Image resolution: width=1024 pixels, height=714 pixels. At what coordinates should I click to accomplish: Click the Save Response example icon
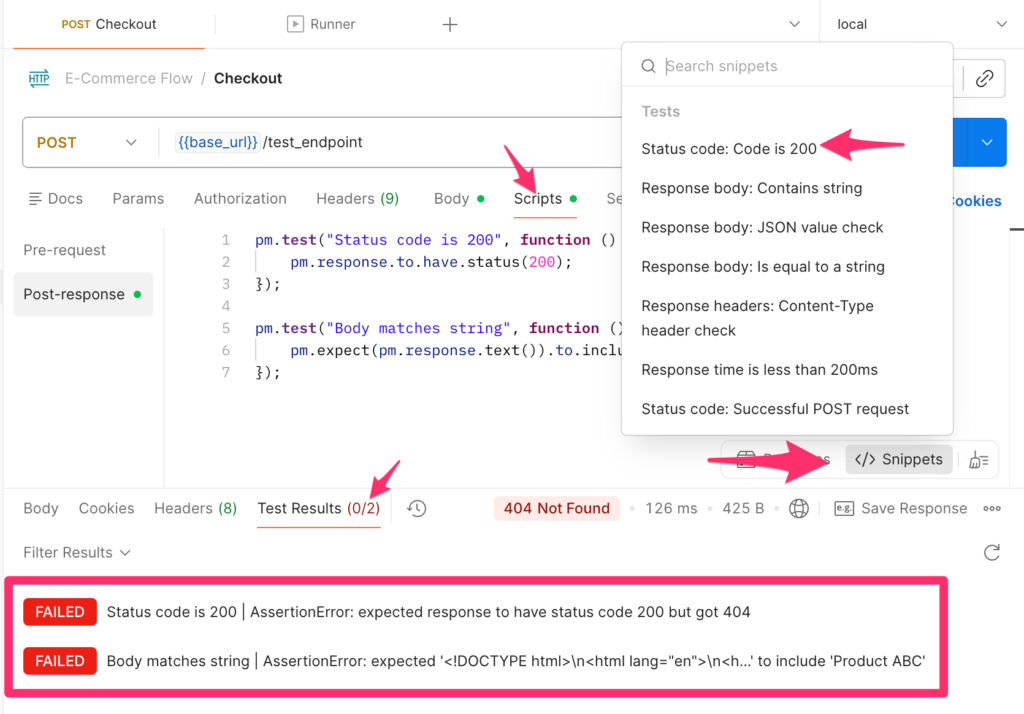point(844,508)
